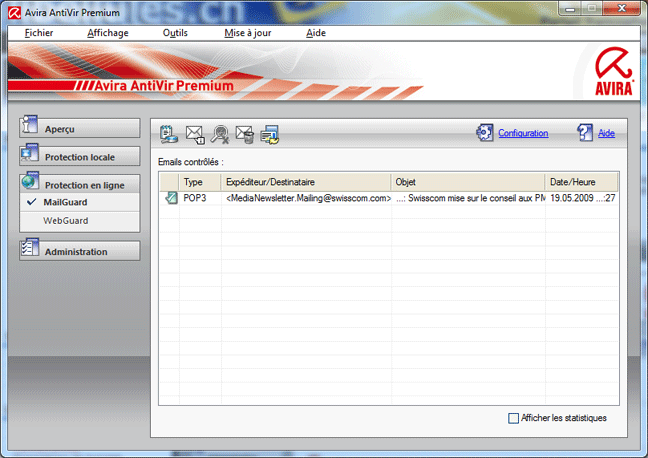Viewport: 648px width, 458px height.
Task: Click the magnifier with X toolbar icon
Action: [220, 134]
